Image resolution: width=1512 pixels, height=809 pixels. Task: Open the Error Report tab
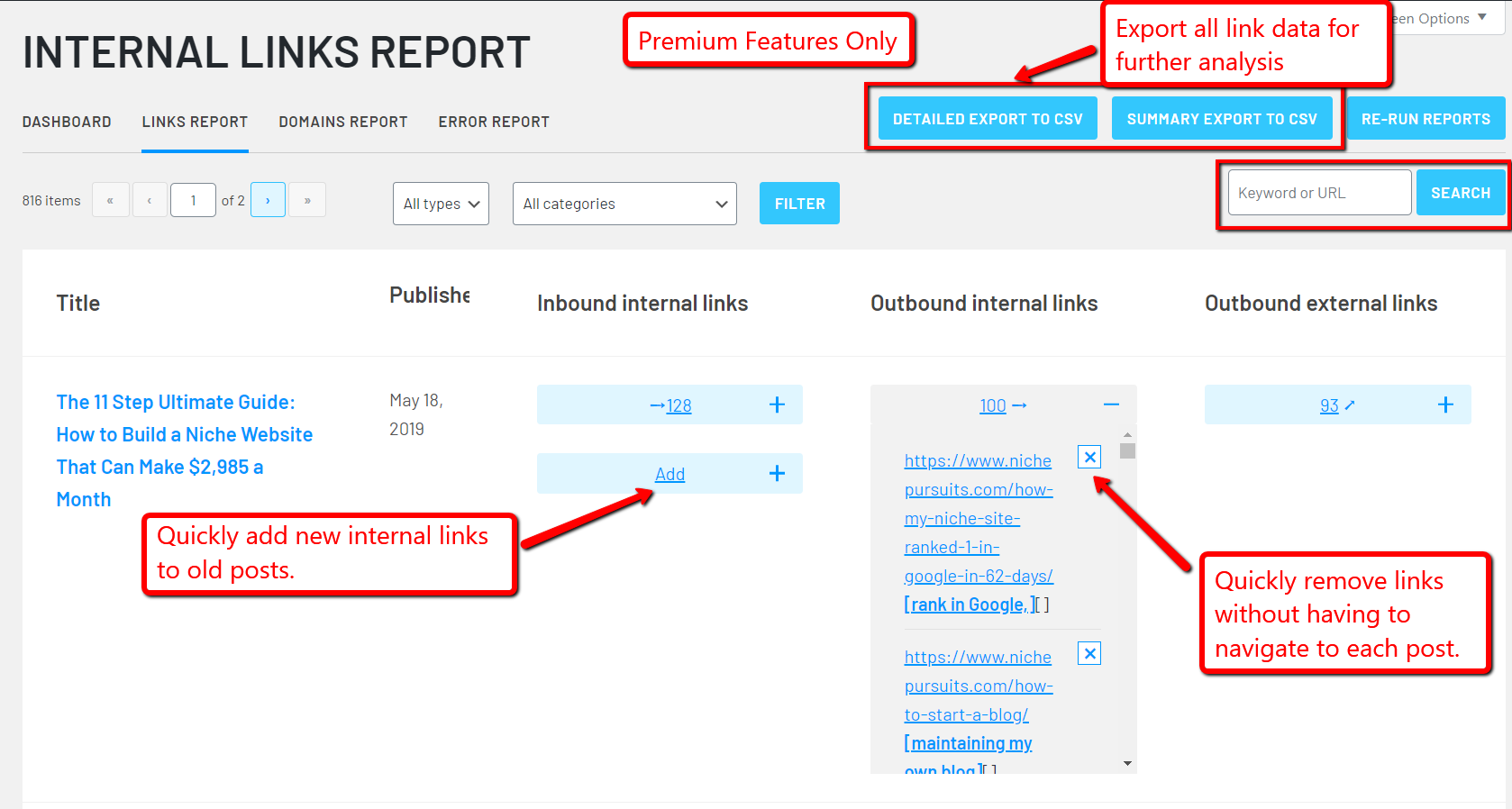click(493, 122)
